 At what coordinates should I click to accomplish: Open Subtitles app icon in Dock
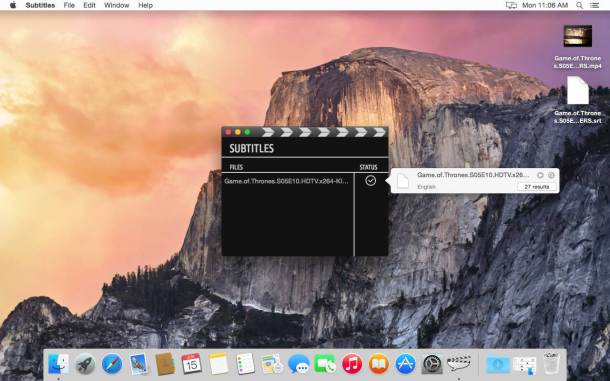coord(459,364)
